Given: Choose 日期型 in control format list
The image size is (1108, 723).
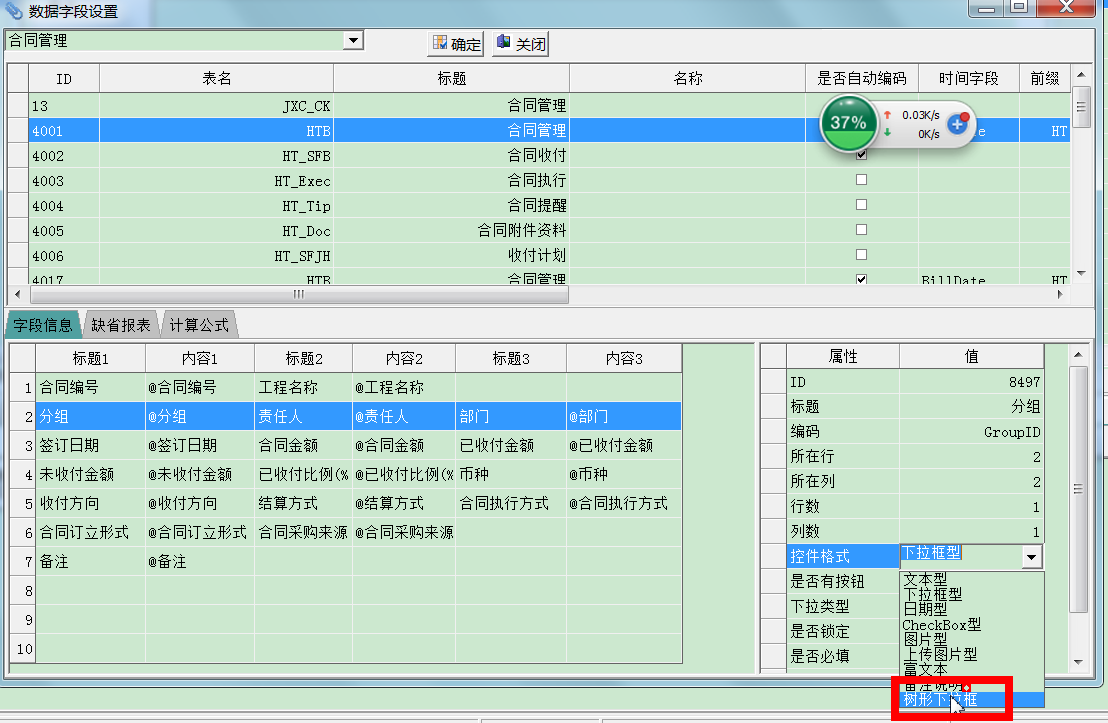Looking at the screenshot, I should [925, 609].
